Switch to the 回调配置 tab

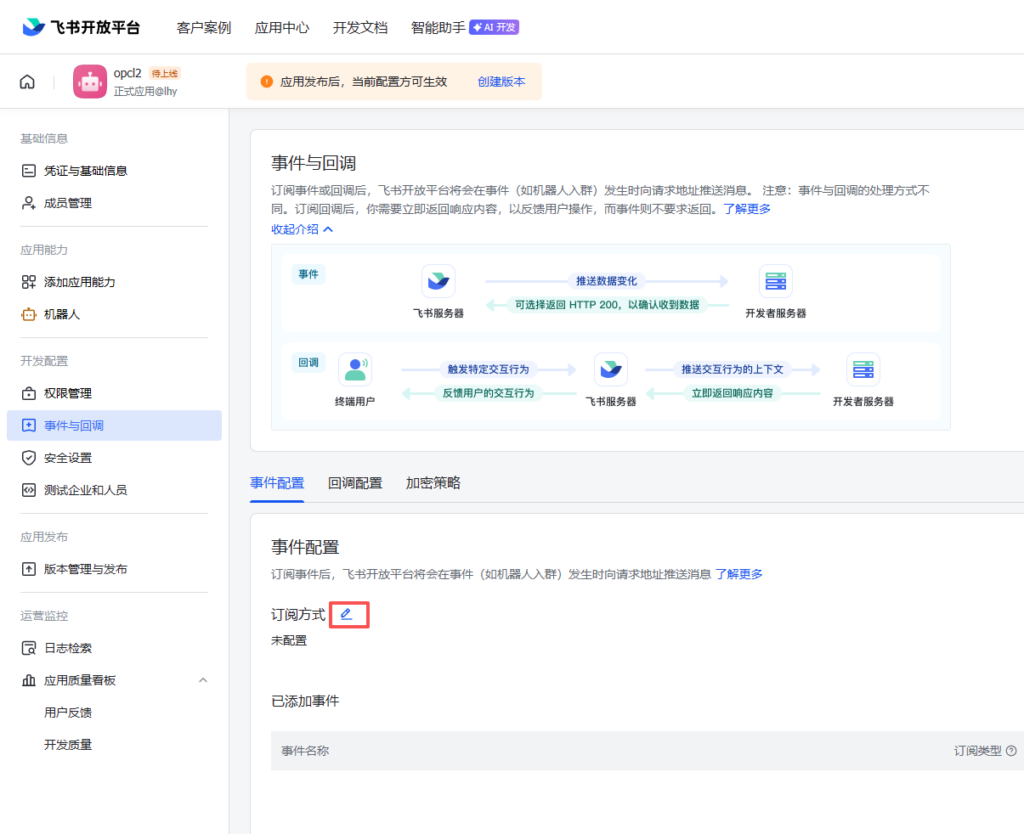click(355, 483)
